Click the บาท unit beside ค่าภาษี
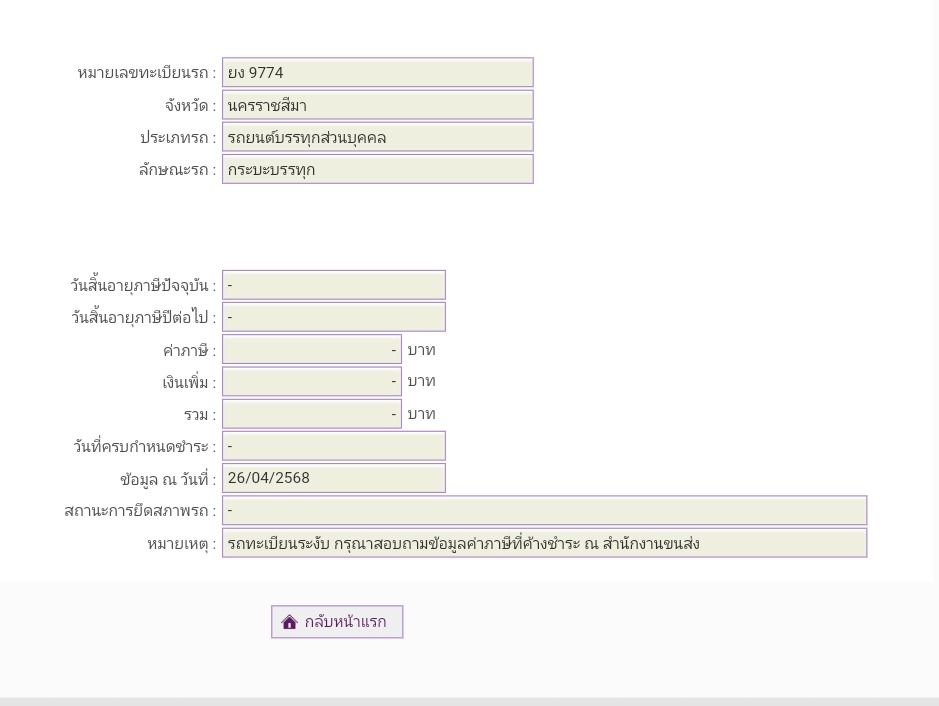Image resolution: width=939 pixels, height=706 pixels. 421,350
